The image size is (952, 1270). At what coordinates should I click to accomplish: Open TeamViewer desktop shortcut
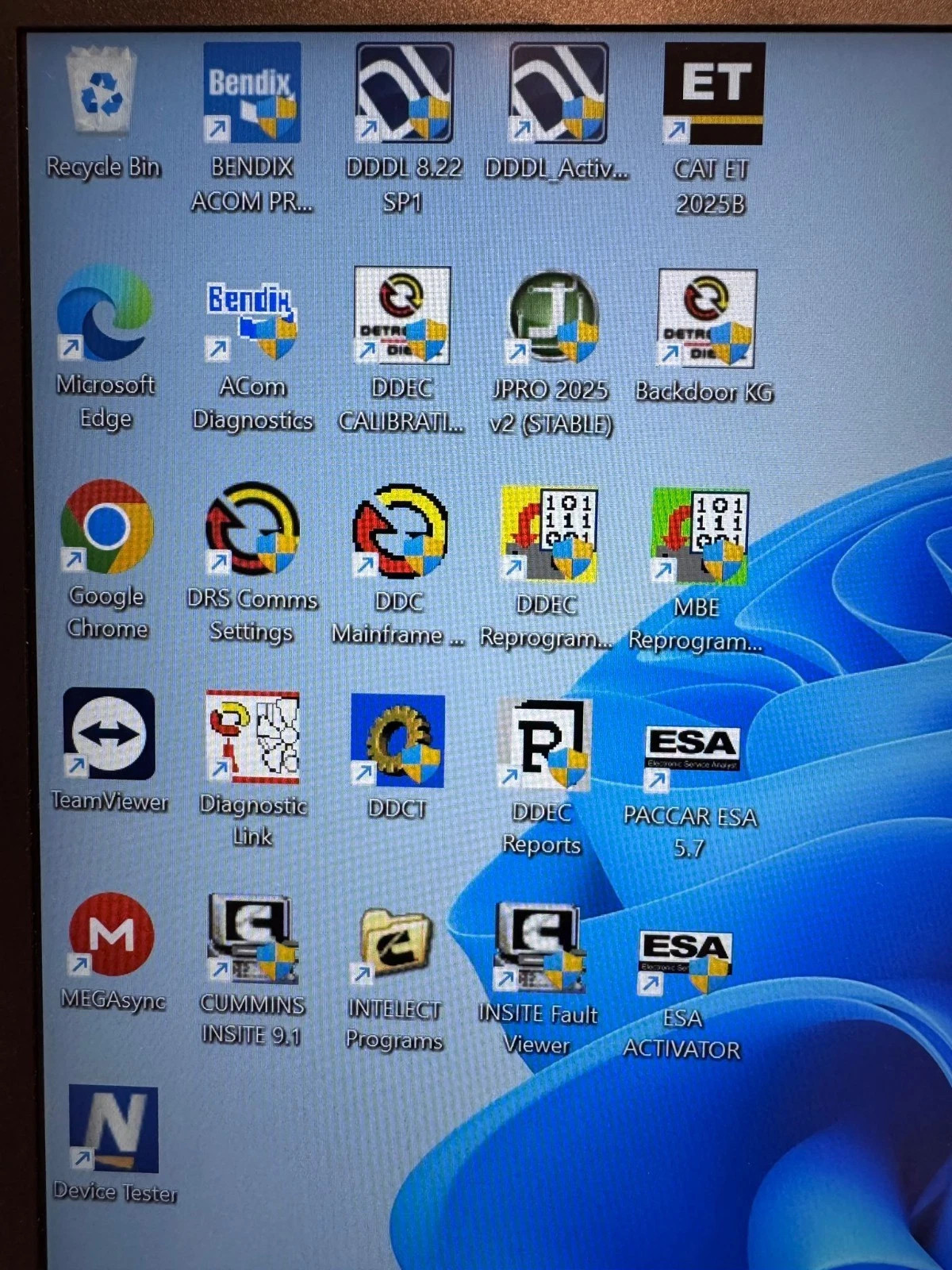pyautogui.click(x=109, y=733)
